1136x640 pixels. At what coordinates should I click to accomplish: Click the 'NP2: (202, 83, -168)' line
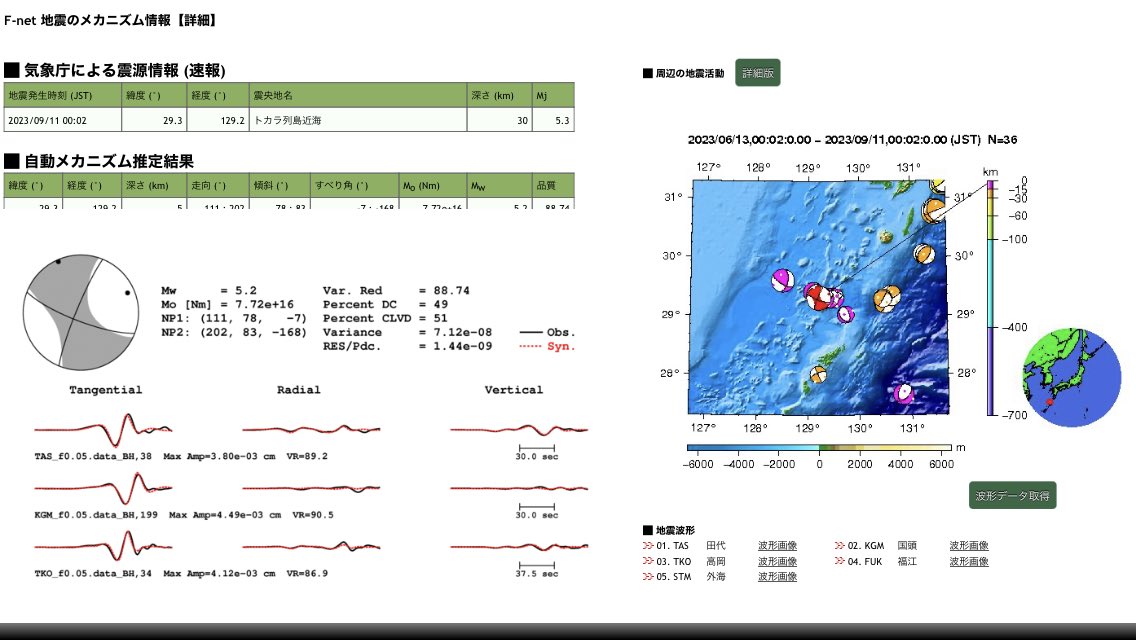coord(233,332)
